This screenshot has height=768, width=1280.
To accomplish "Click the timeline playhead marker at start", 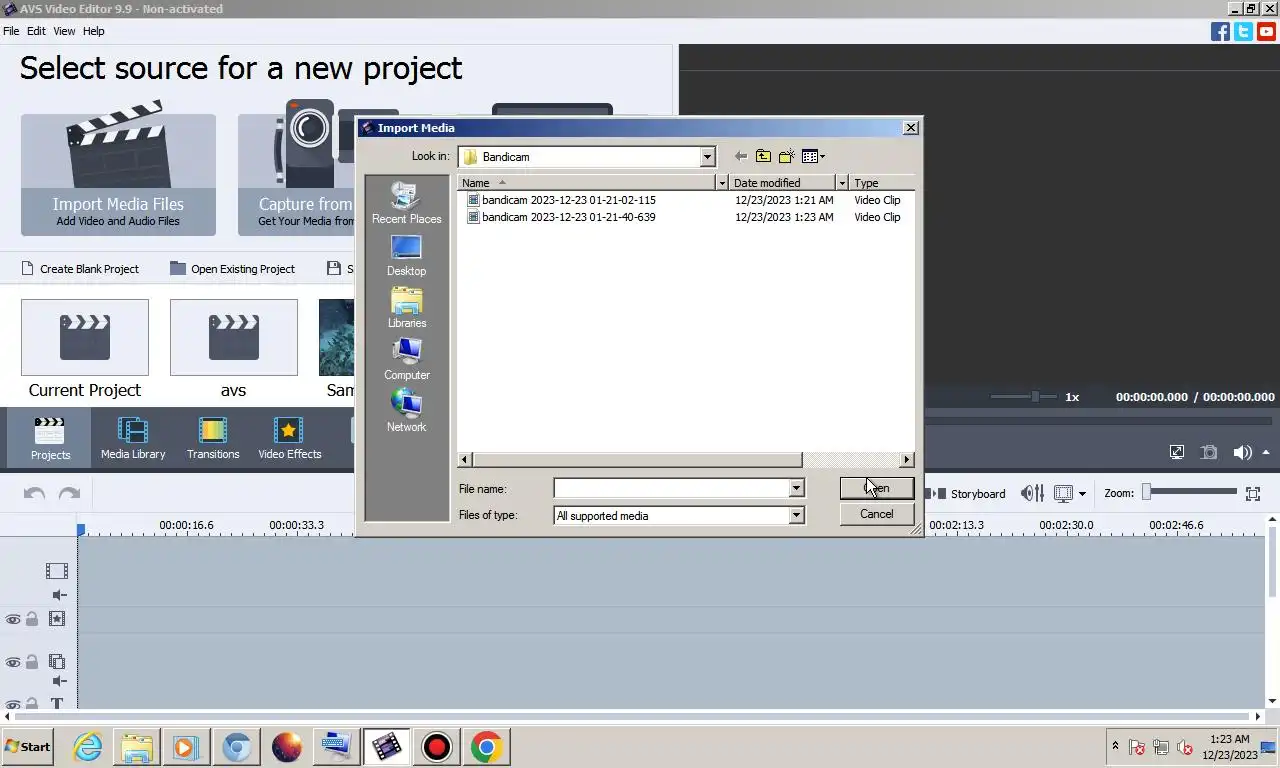I will coord(81,529).
